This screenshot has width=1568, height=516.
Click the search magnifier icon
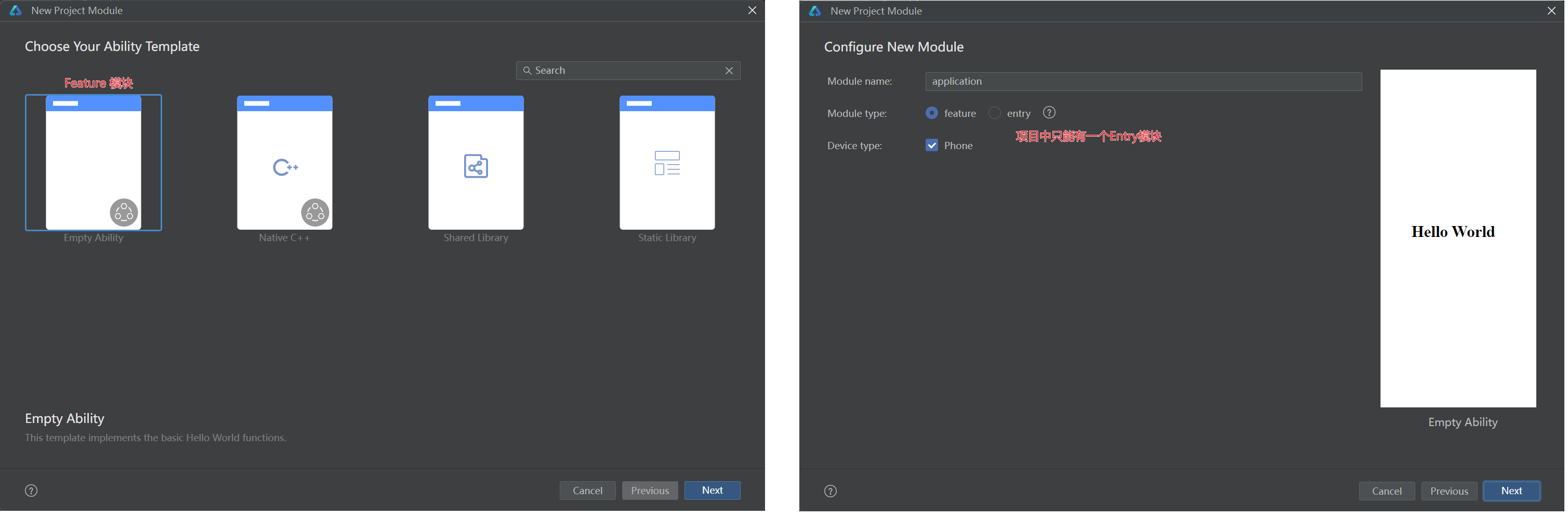(x=527, y=71)
